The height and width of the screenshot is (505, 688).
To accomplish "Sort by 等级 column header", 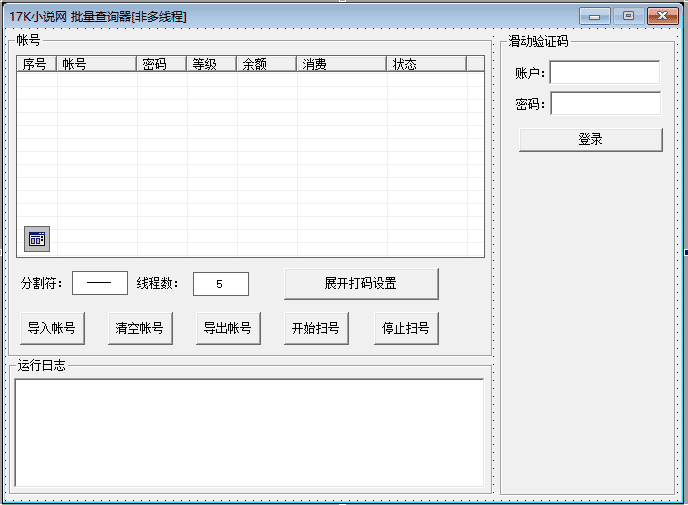I will pyautogui.click(x=211, y=64).
